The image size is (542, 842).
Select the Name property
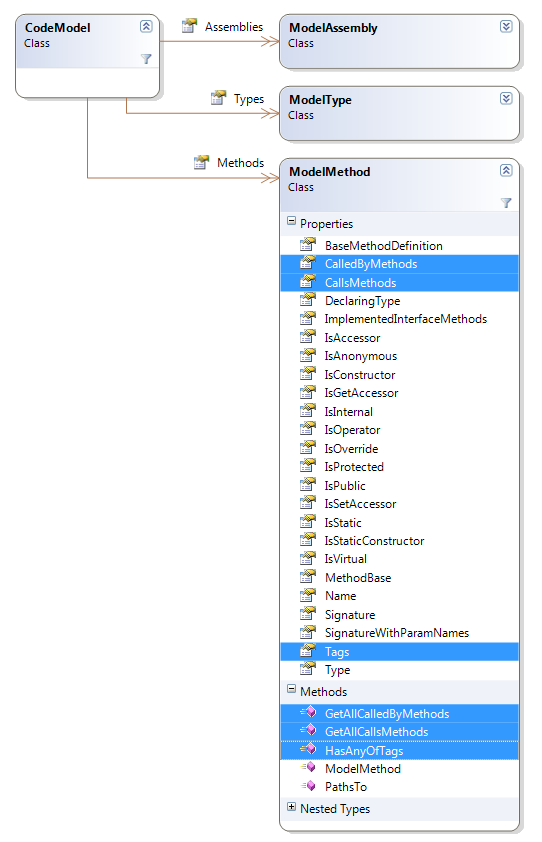[x=399, y=596]
